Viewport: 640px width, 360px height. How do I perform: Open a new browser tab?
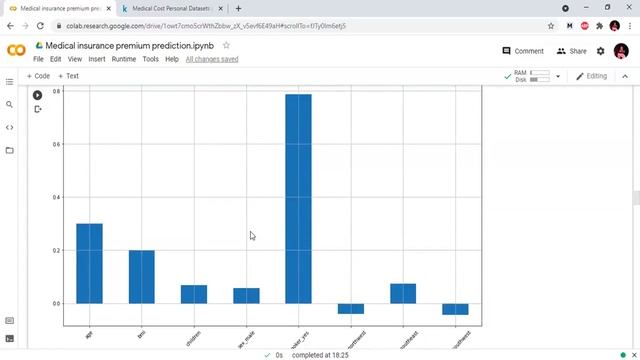238,8
